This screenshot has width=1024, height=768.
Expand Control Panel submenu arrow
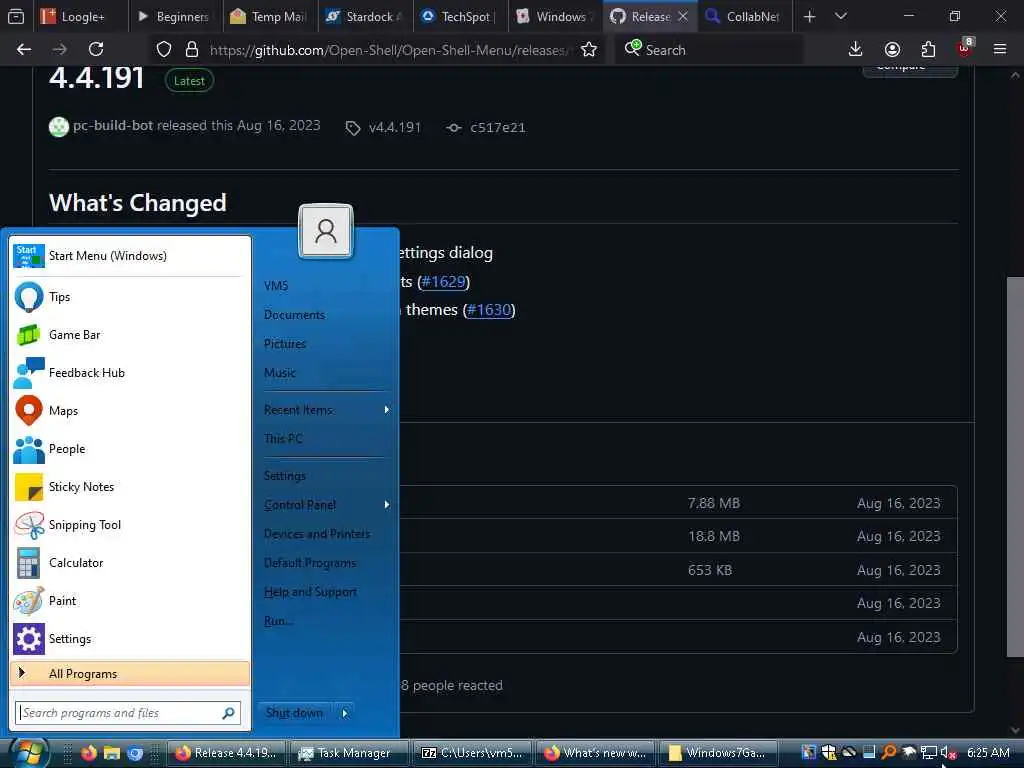pos(387,505)
